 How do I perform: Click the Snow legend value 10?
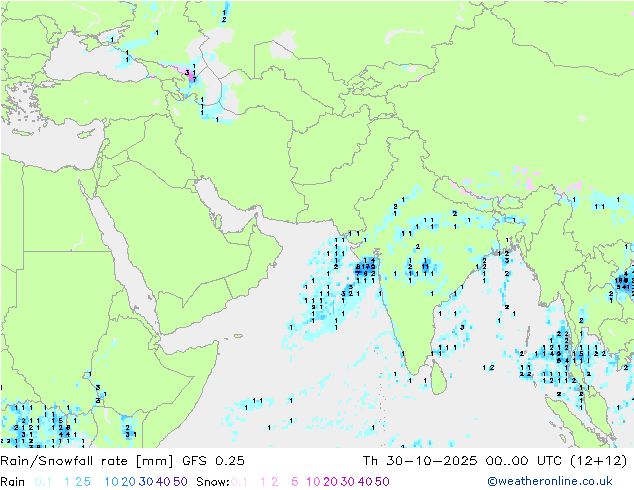313,482
